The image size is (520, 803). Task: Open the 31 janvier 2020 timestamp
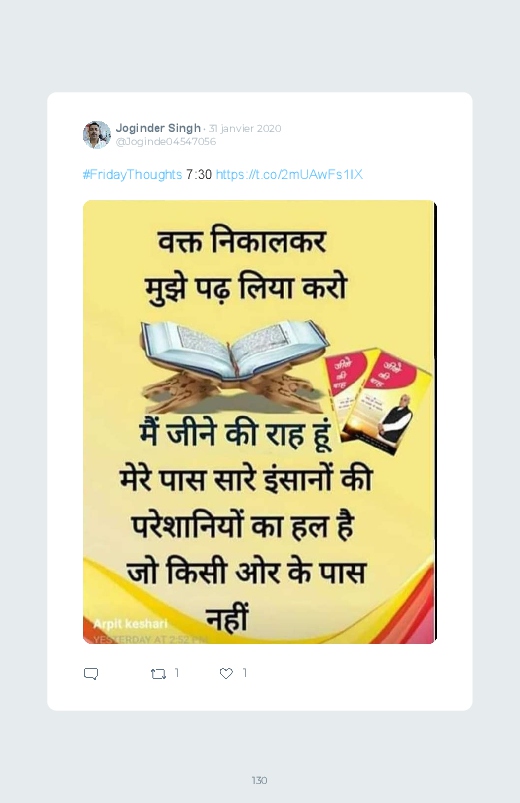pyautogui.click(x=245, y=129)
